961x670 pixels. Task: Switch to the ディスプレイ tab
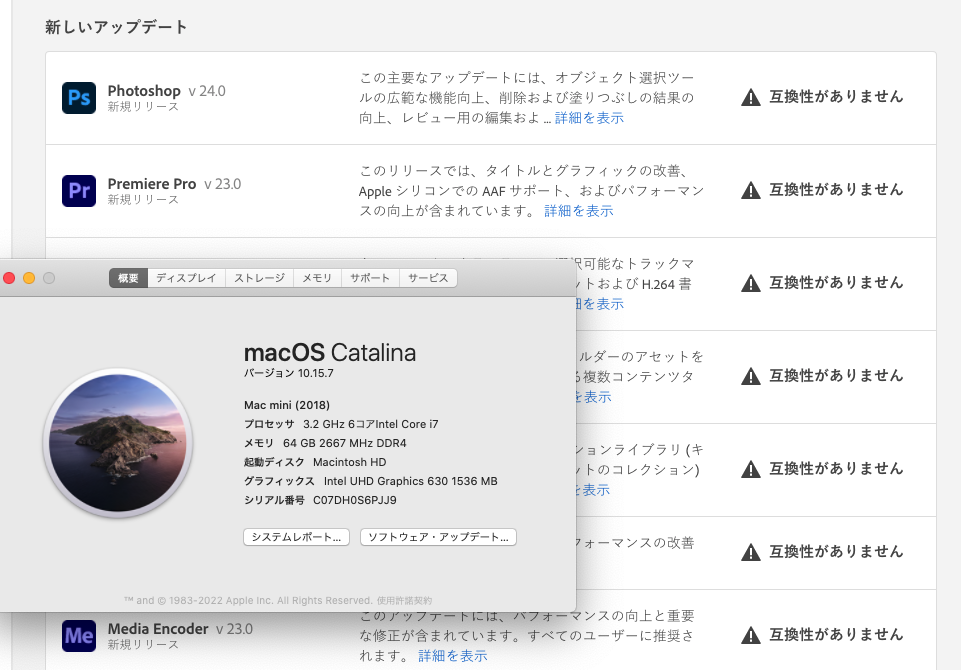point(186,278)
